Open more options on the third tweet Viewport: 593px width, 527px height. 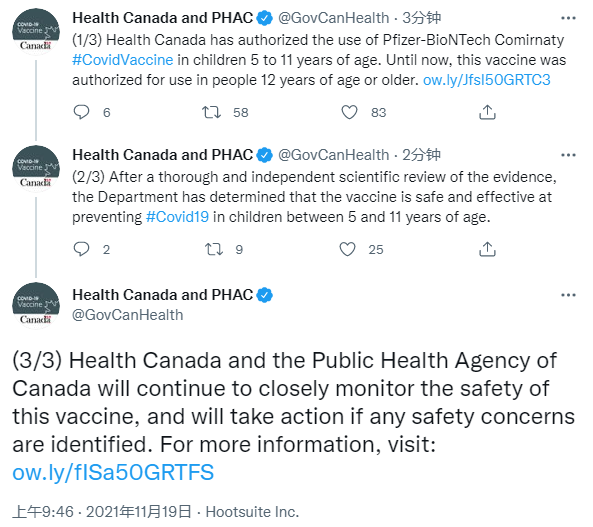click(568, 295)
